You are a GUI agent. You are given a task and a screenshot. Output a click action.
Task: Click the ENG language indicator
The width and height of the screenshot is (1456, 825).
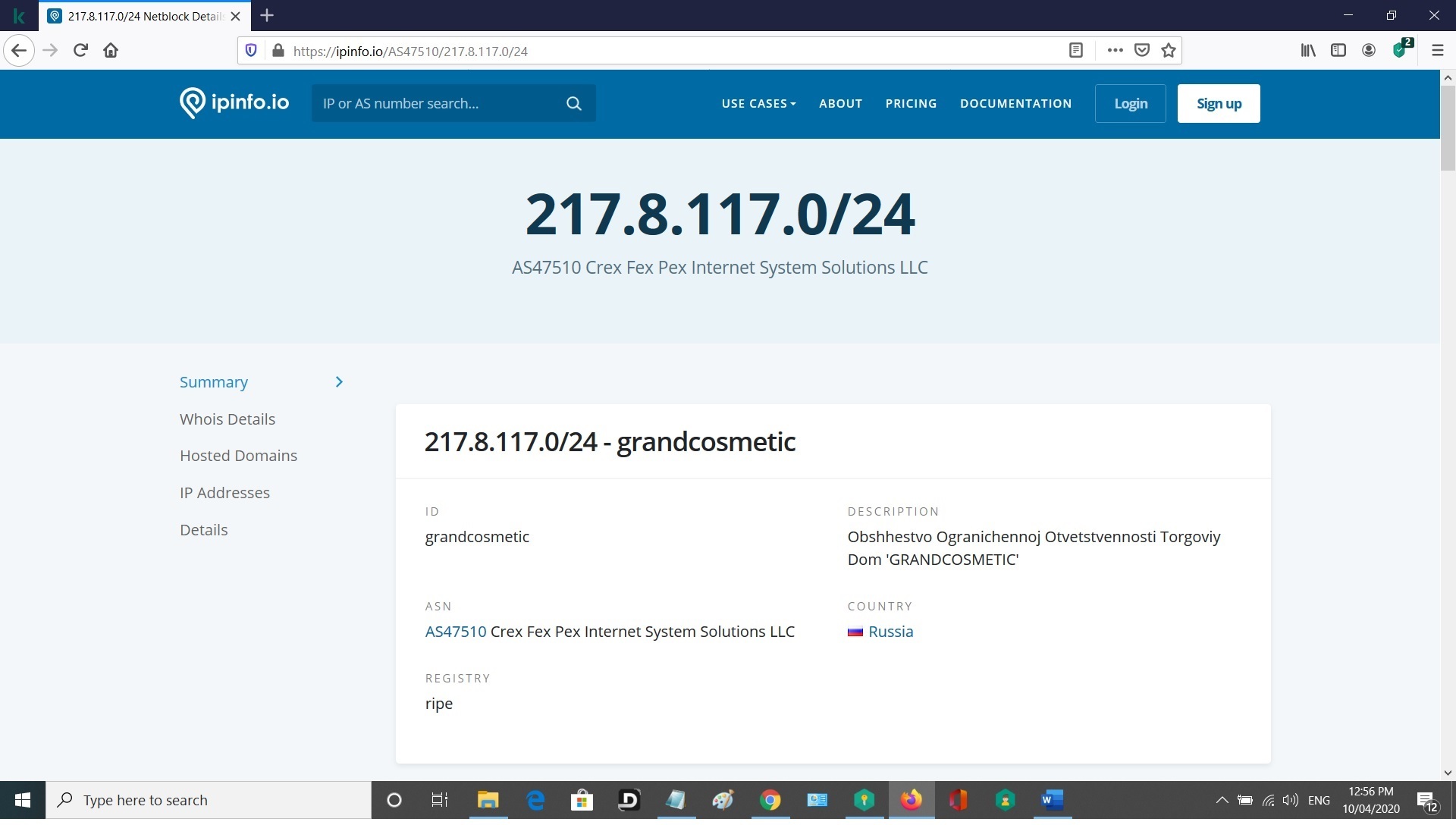point(1319,800)
